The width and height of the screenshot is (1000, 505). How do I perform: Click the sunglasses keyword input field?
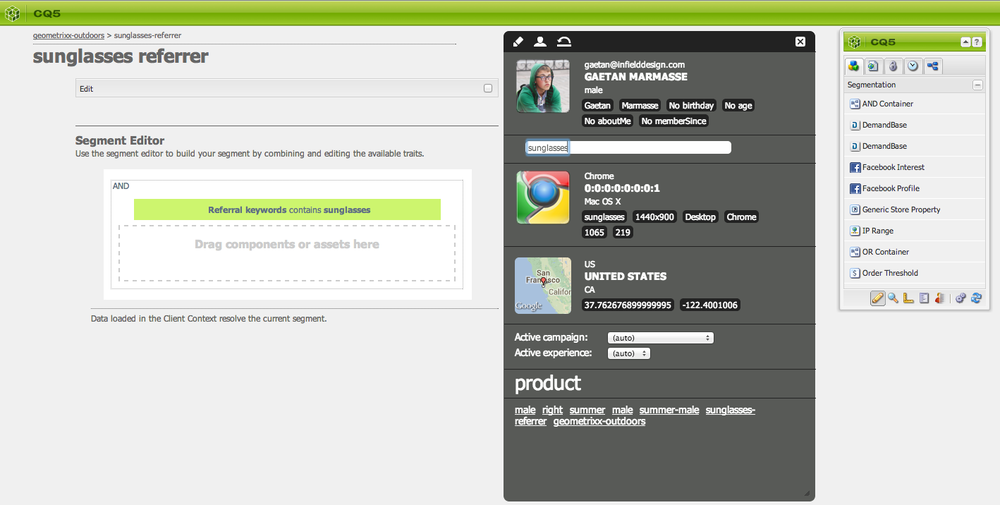point(628,147)
